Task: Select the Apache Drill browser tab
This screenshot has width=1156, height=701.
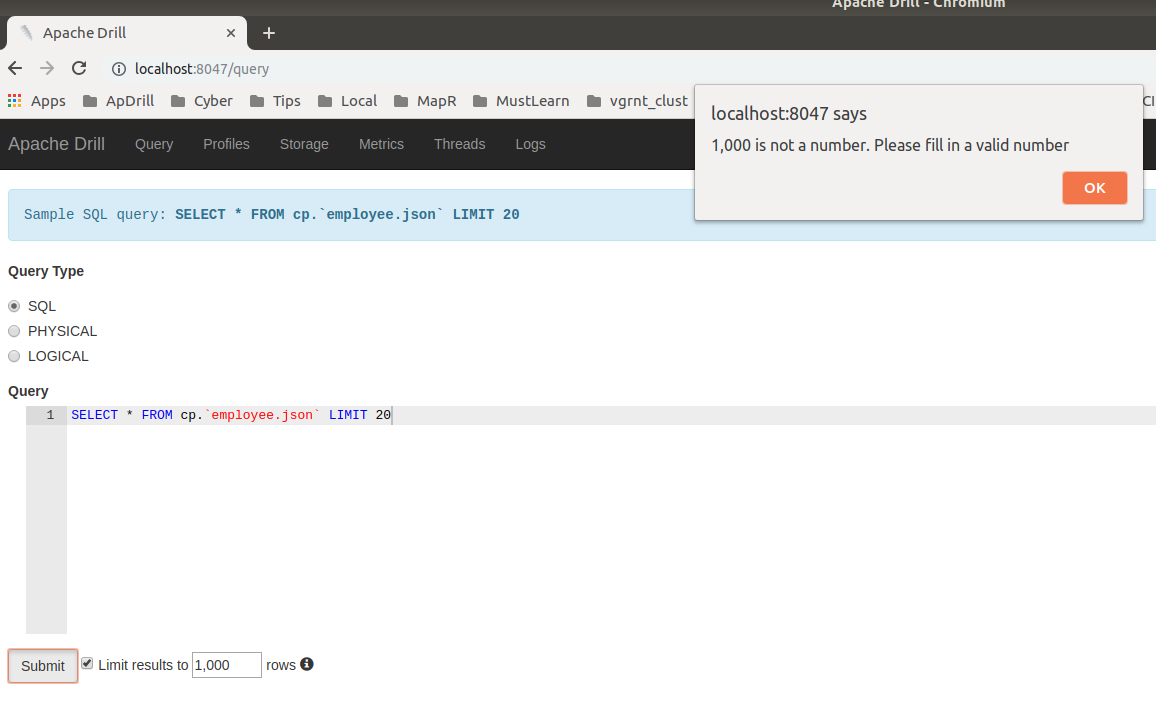Action: 127,33
